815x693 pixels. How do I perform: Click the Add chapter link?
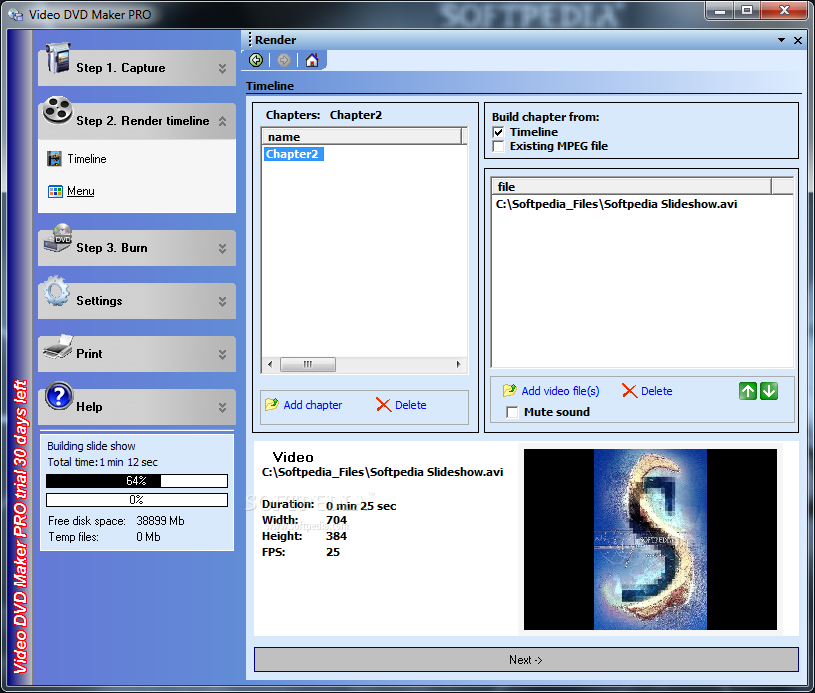pos(312,405)
